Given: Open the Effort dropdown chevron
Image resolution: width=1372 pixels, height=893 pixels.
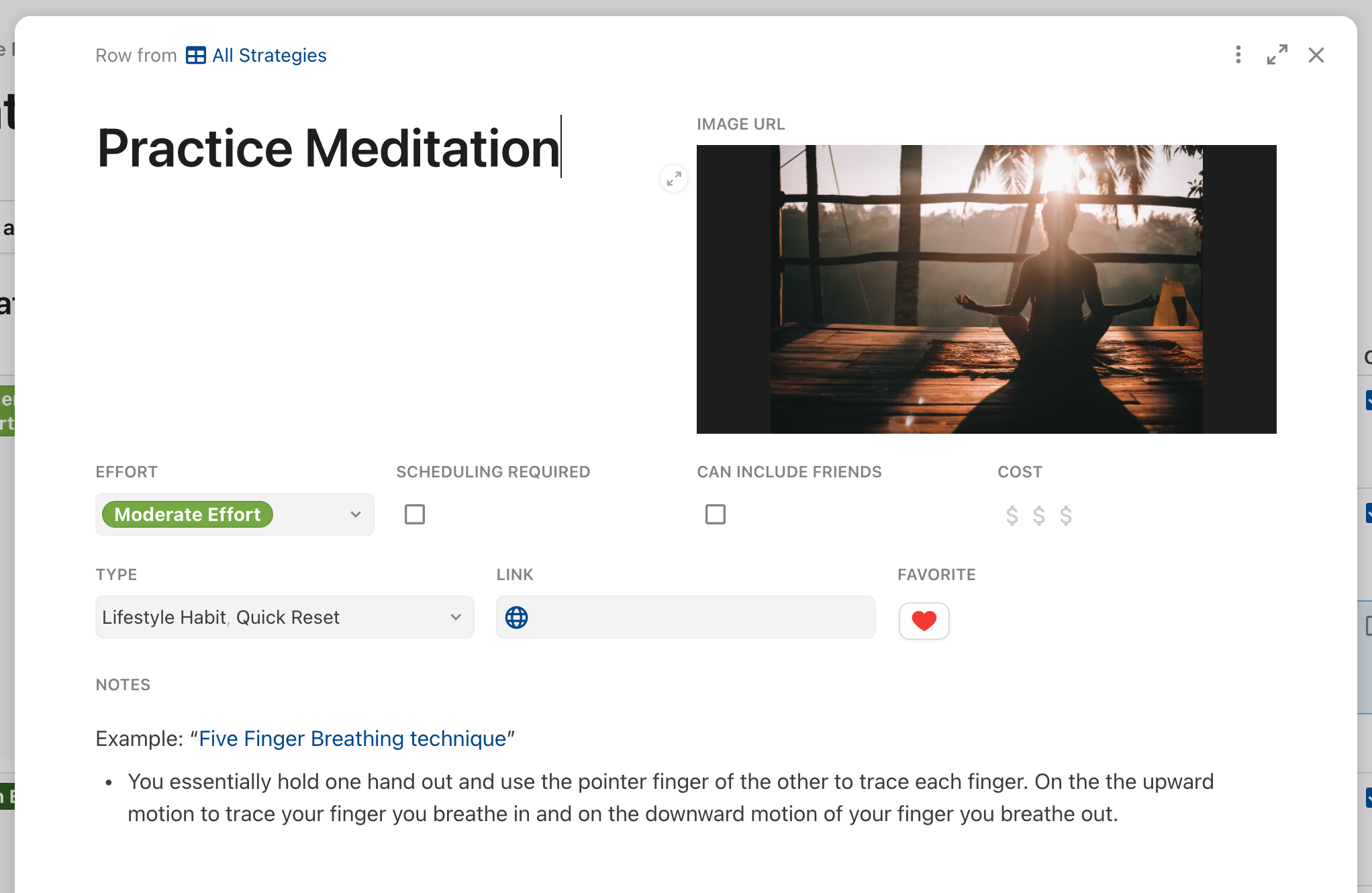Looking at the screenshot, I should pos(356,514).
